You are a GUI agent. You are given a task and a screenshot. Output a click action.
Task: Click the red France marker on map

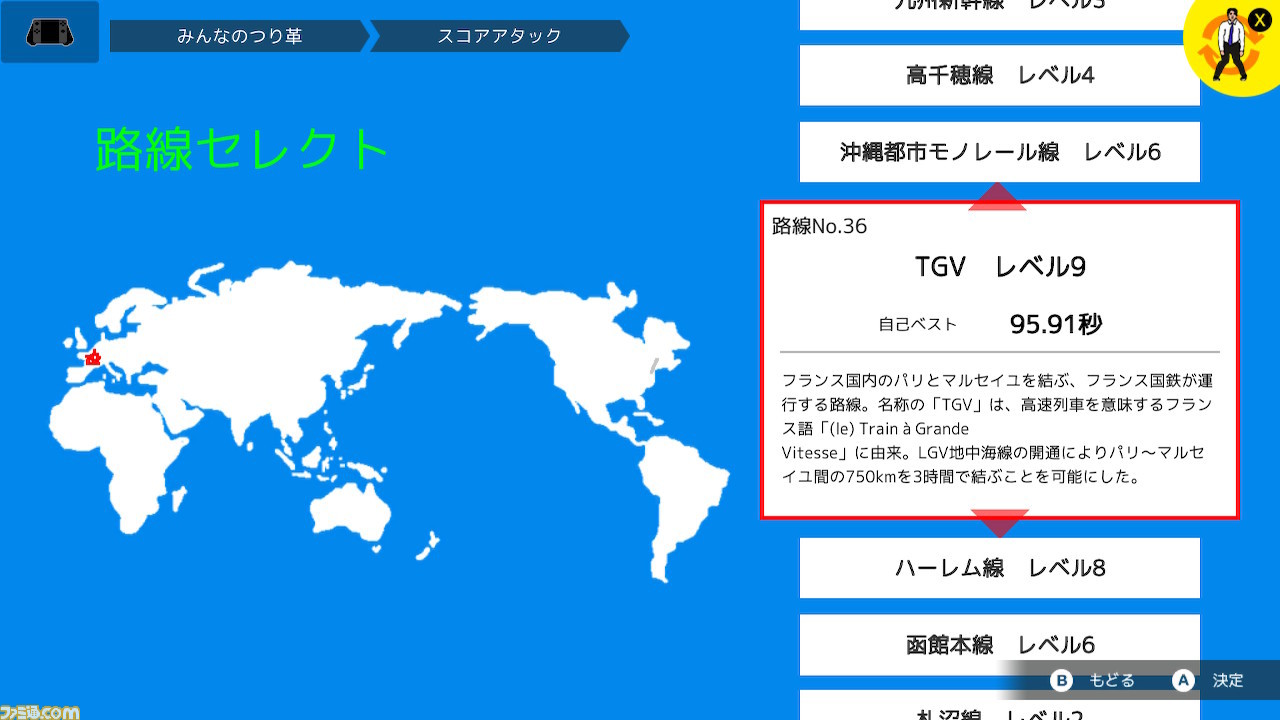(x=93, y=357)
